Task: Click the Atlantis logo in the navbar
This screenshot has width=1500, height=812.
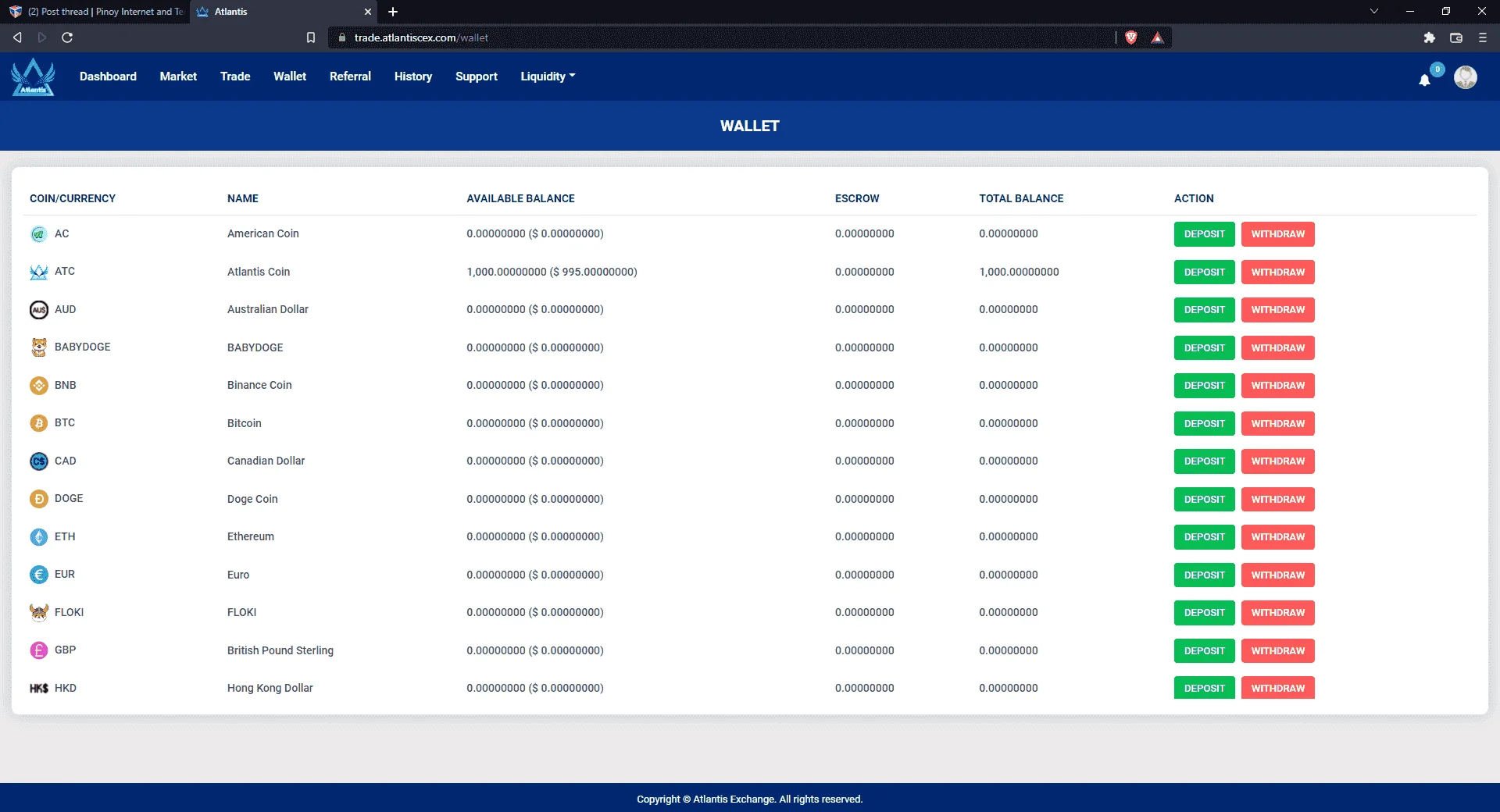Action: pyautogui.click(x=33, y=77)
